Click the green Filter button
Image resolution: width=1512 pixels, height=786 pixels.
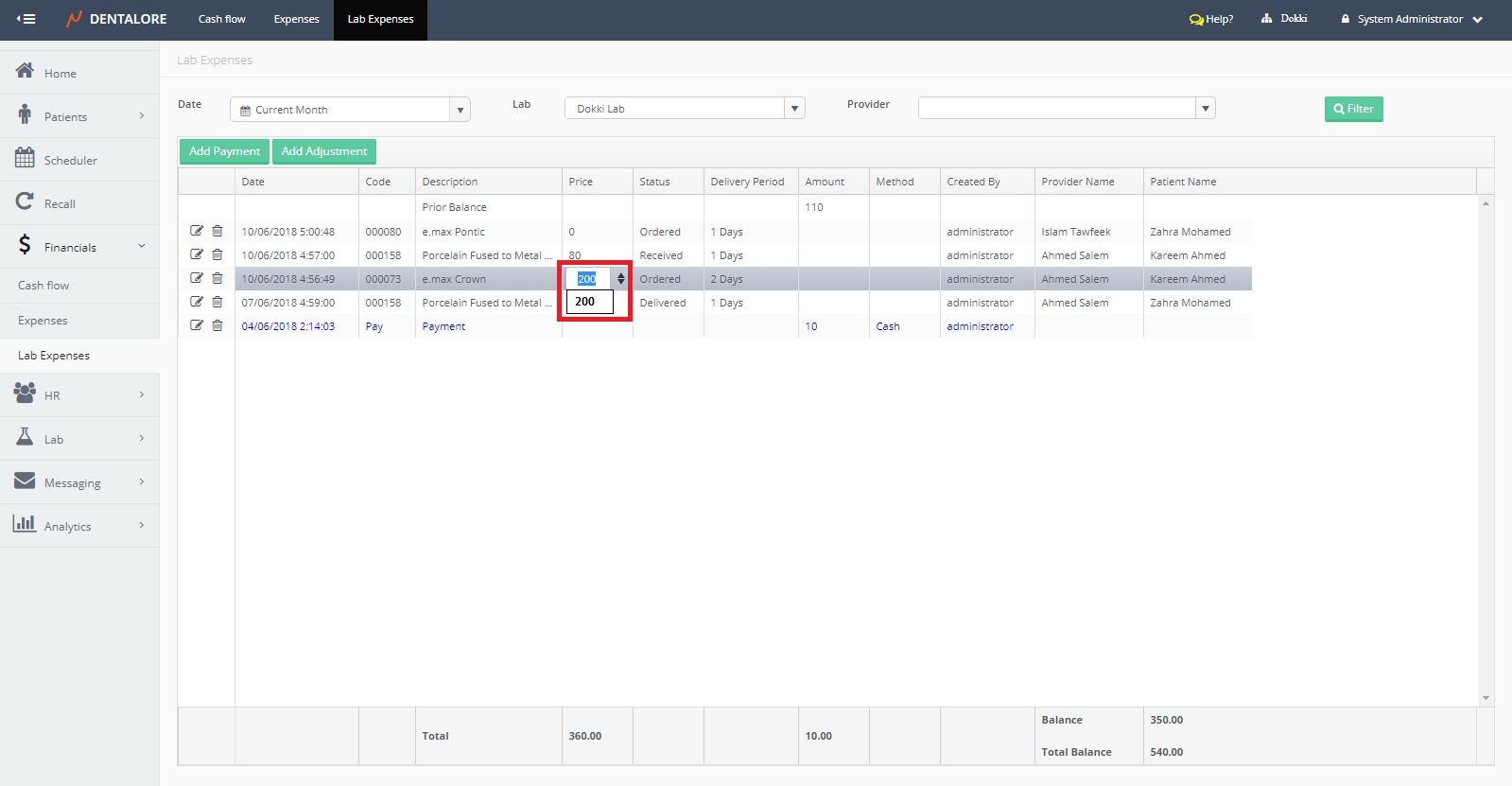(1353, 109)
